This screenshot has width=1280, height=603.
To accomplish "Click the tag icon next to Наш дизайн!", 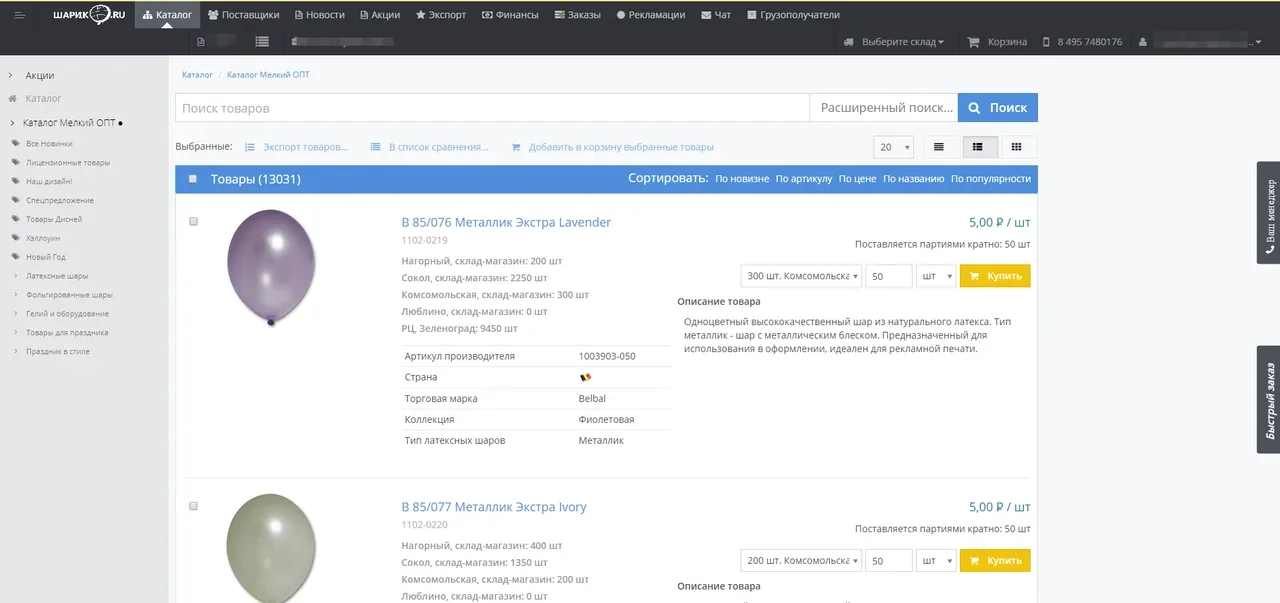I will tap(16, 181).
